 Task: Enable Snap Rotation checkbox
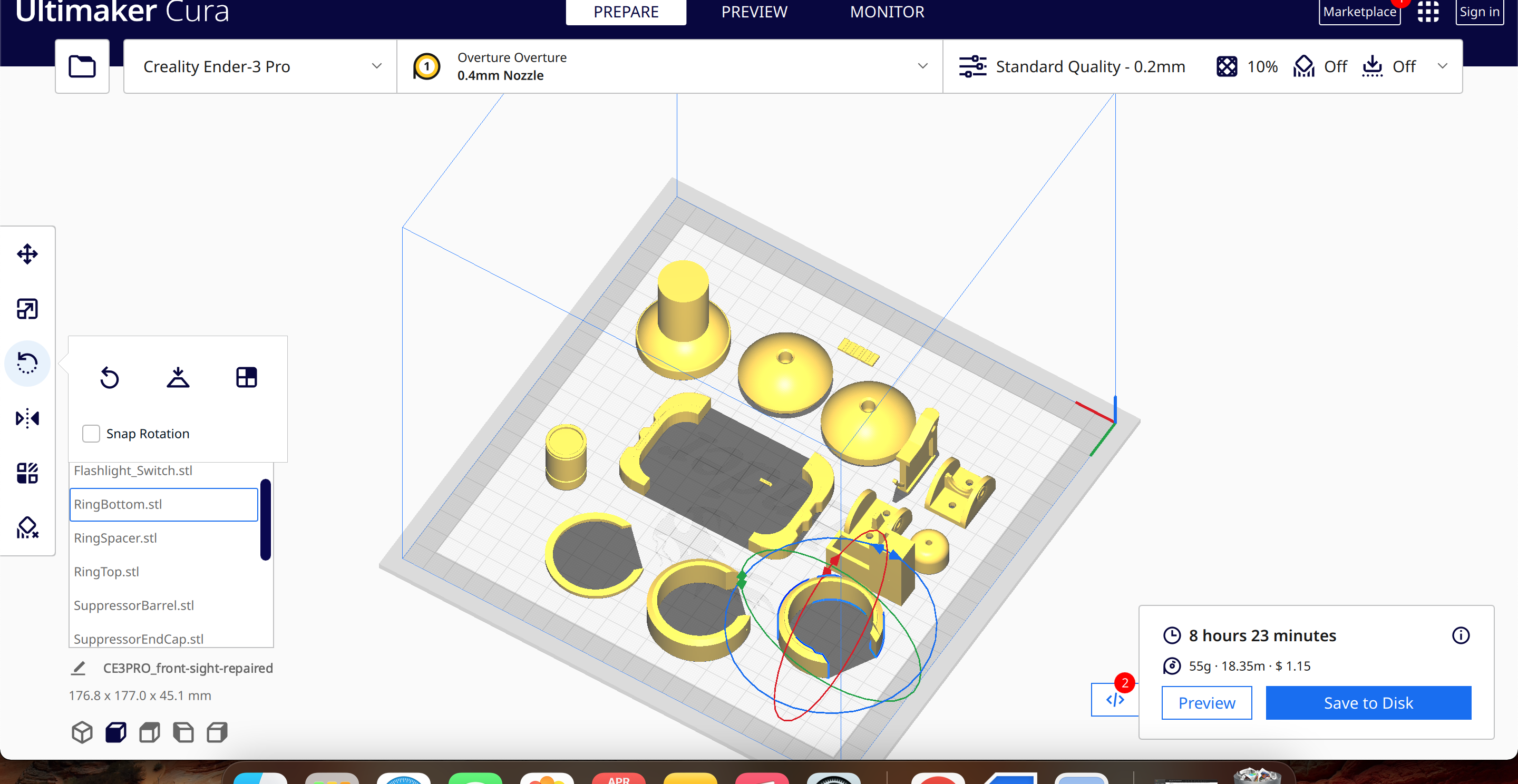coord(91,434)
